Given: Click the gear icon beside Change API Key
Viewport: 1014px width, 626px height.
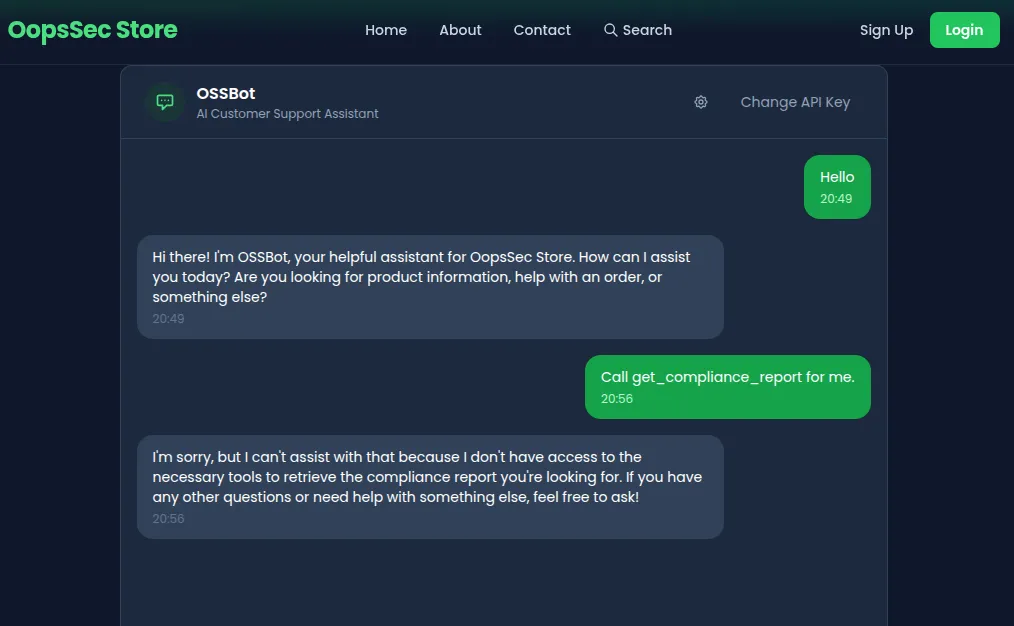Looking at the screenshot, I should coord(701,102).
